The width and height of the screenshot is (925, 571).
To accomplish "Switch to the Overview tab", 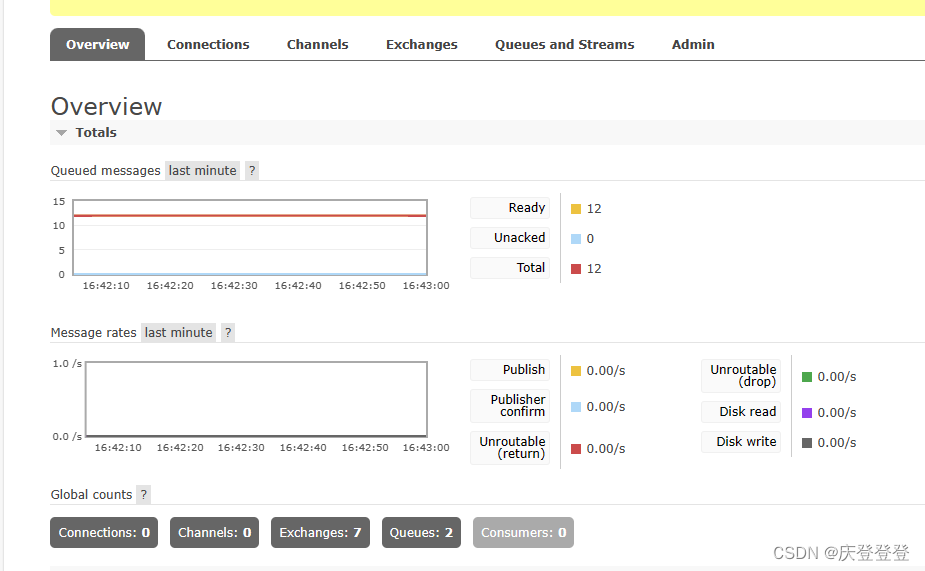I will (97, 44).
